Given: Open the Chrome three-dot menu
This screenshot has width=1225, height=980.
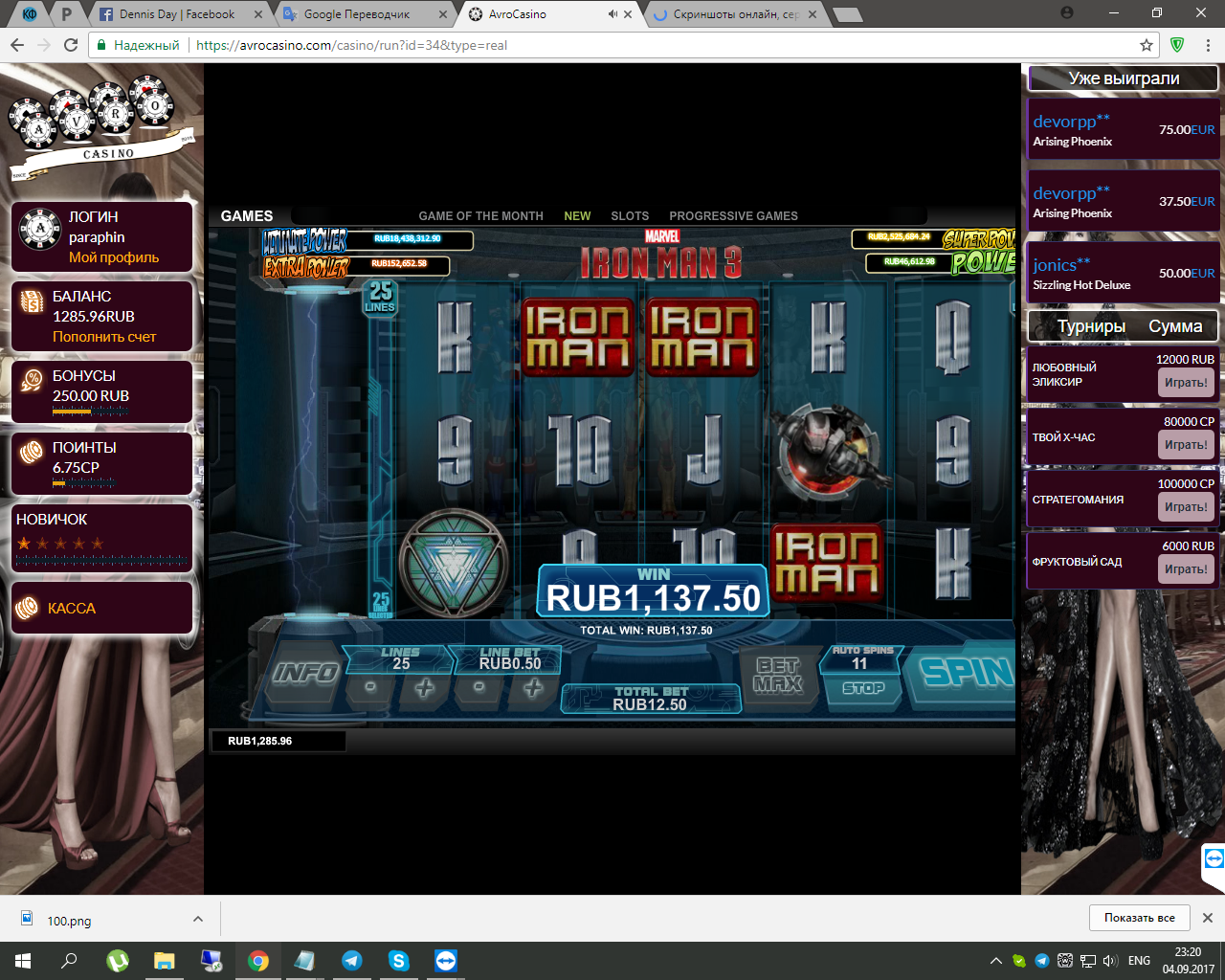Looking at the screenshot, I should (1208, 45).
